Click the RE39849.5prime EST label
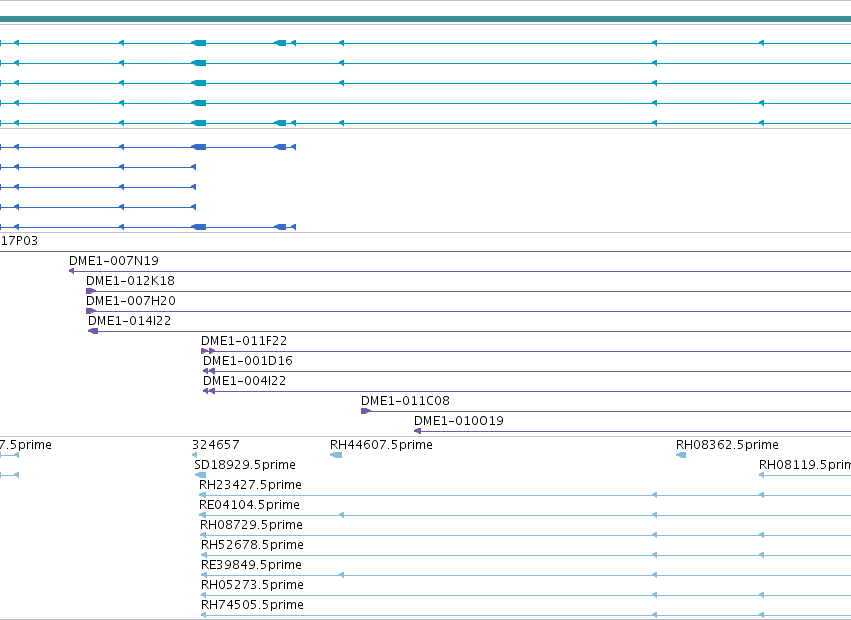 pyautogui.click(x=251, y=566)
